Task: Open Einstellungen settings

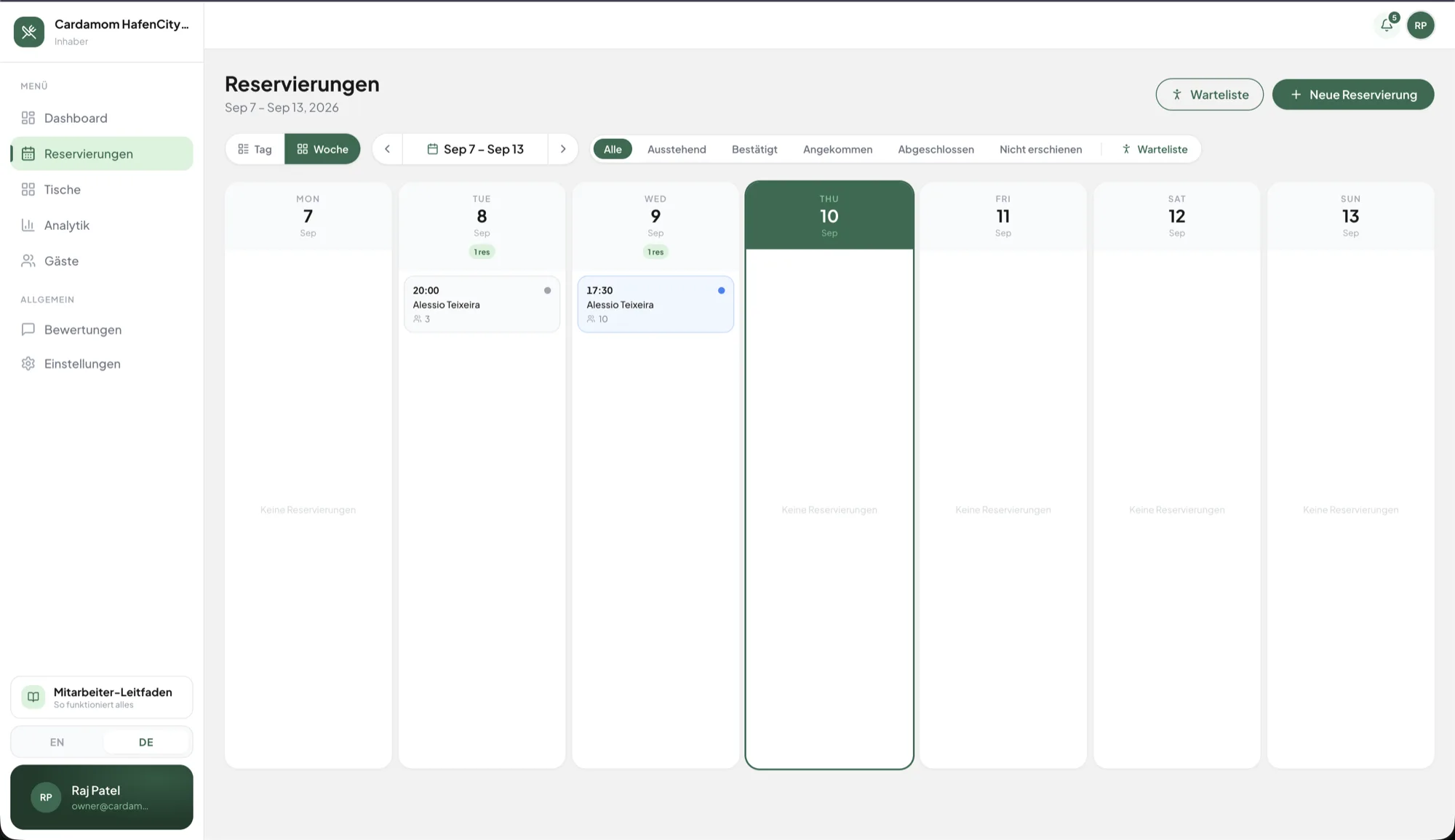Action: [x=102, y=364]
